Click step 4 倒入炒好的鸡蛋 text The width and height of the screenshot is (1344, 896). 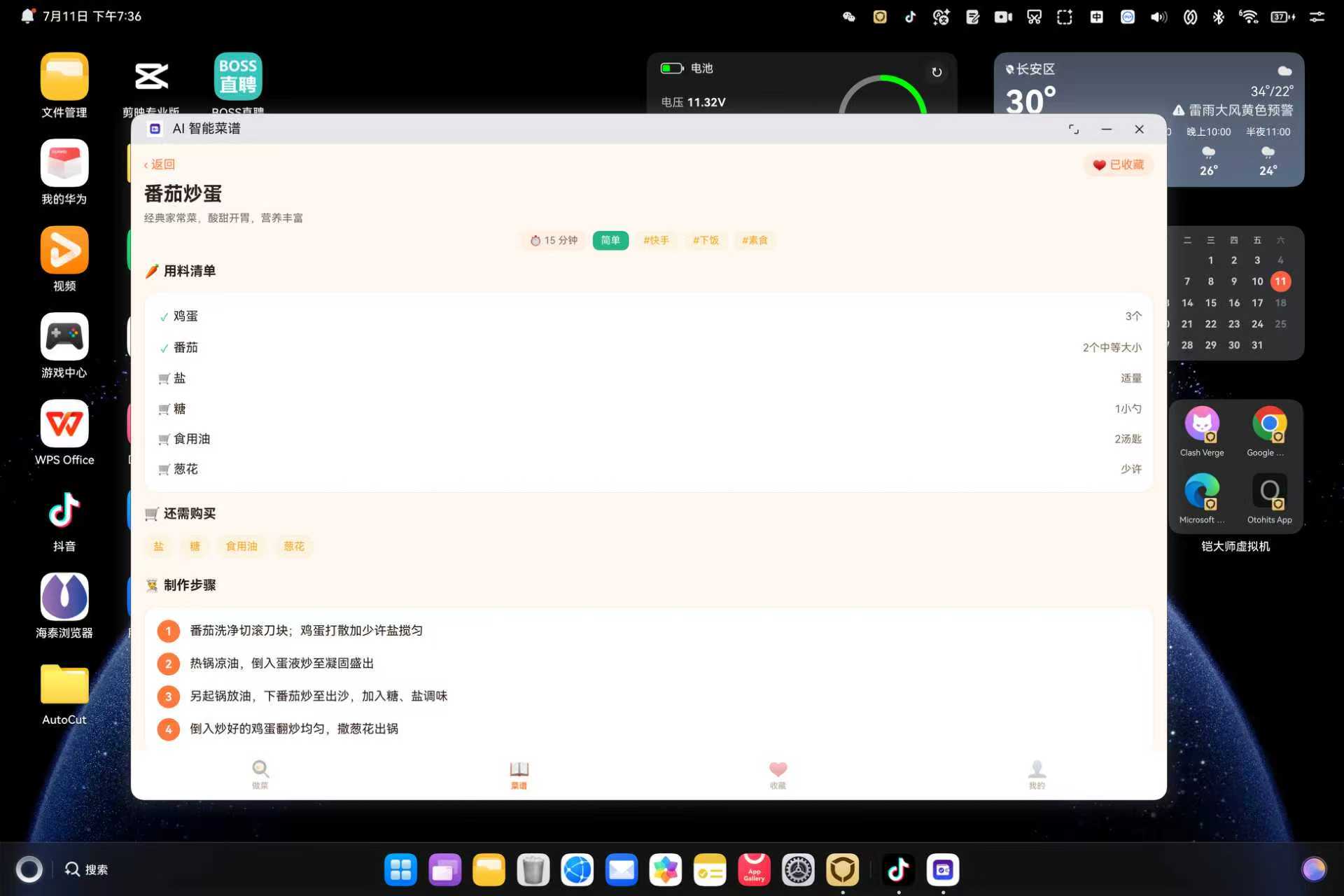[x=294, y=729]
